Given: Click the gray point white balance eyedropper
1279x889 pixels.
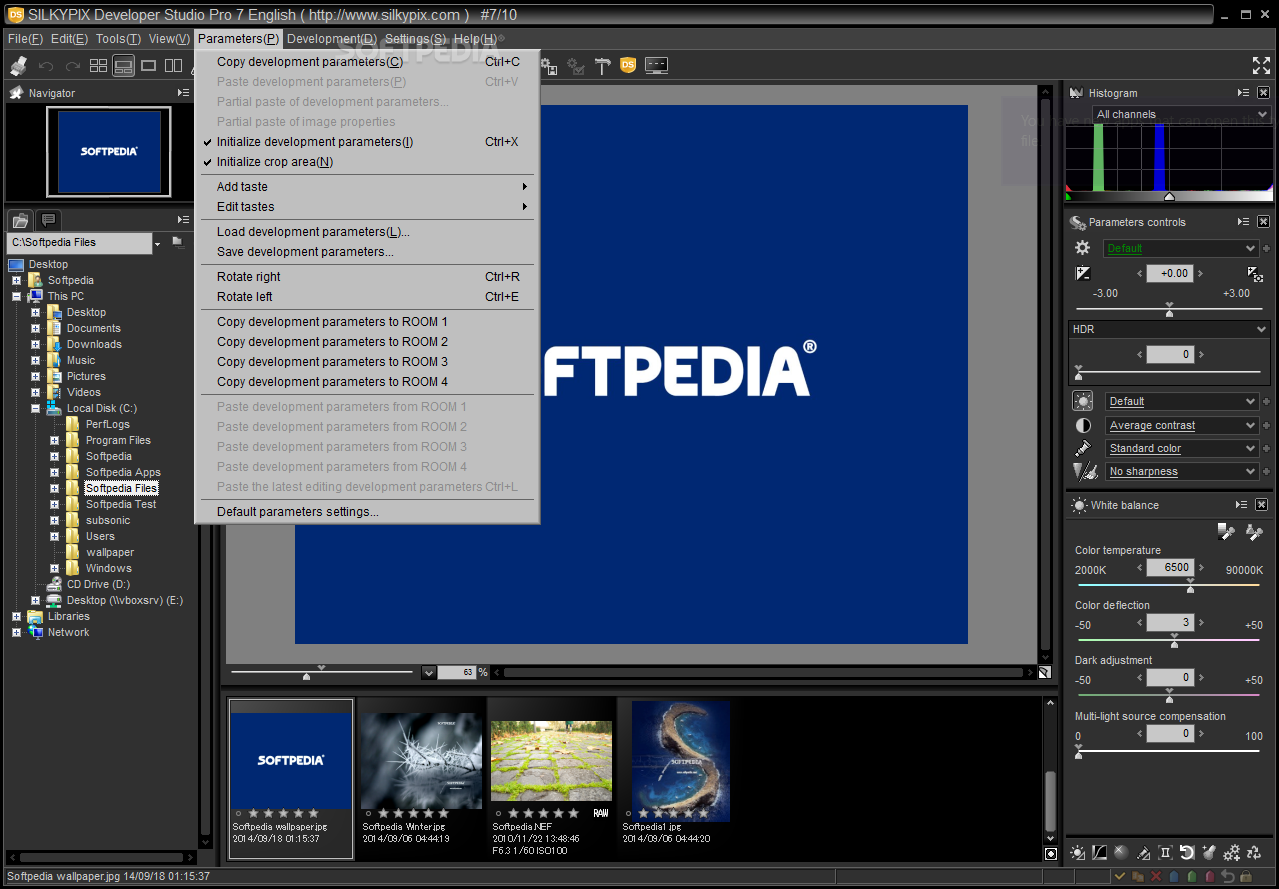Looking at the screenshot, I should click(x=1226, y=532).
